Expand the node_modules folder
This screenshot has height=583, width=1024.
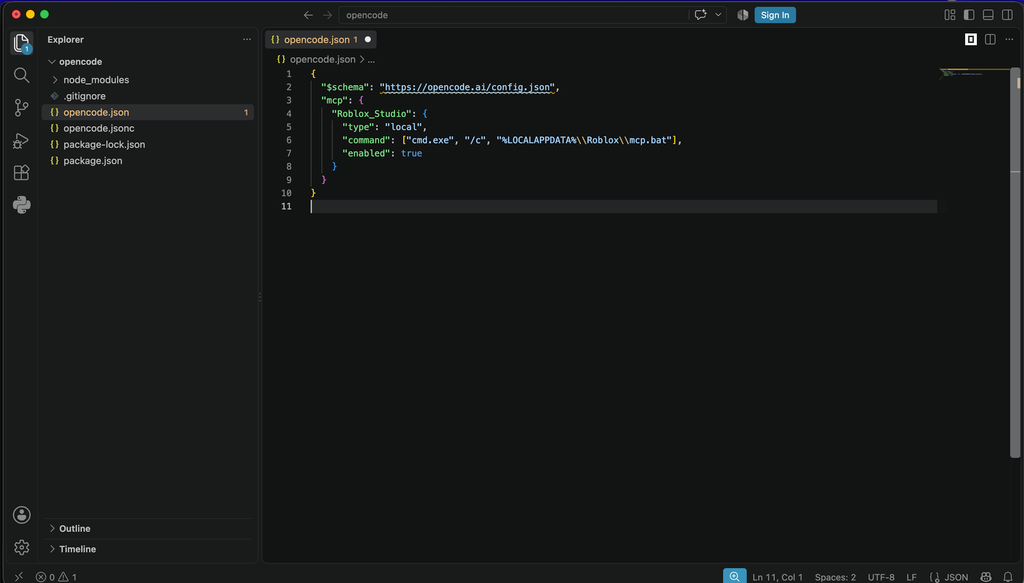[x=96, y=80]
